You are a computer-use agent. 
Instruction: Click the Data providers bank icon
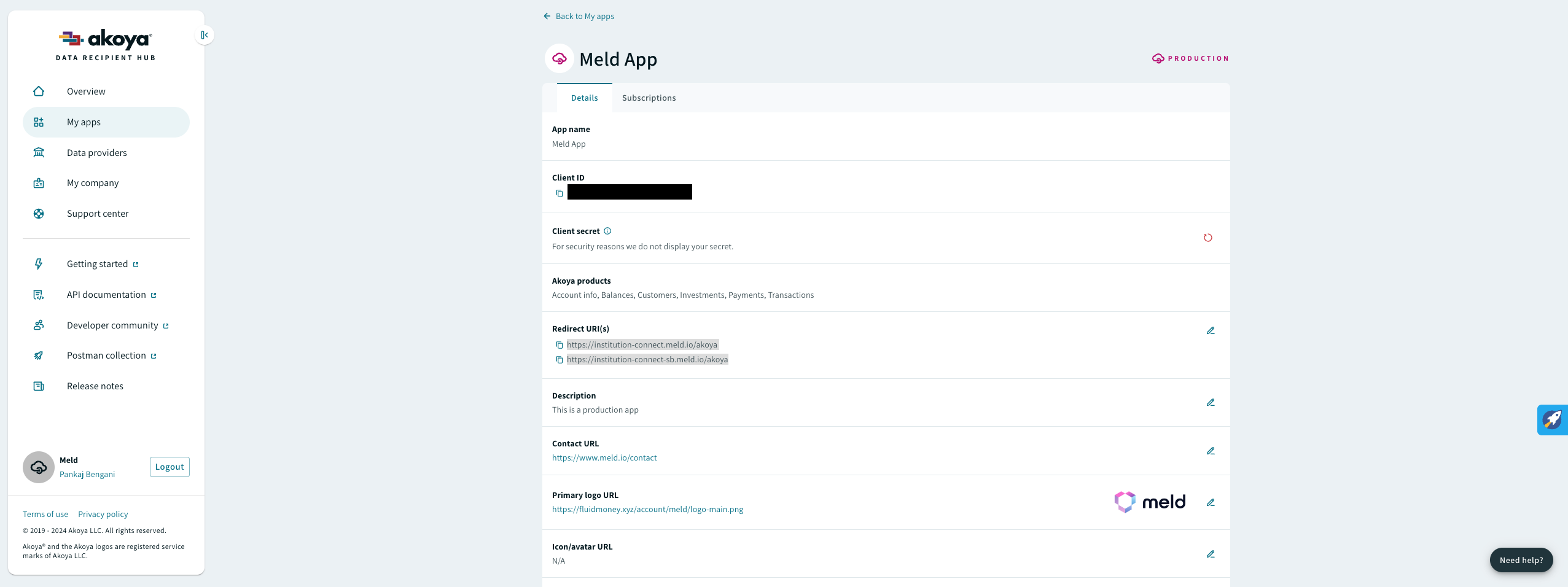pyautogui.click(x=39, y=152)
